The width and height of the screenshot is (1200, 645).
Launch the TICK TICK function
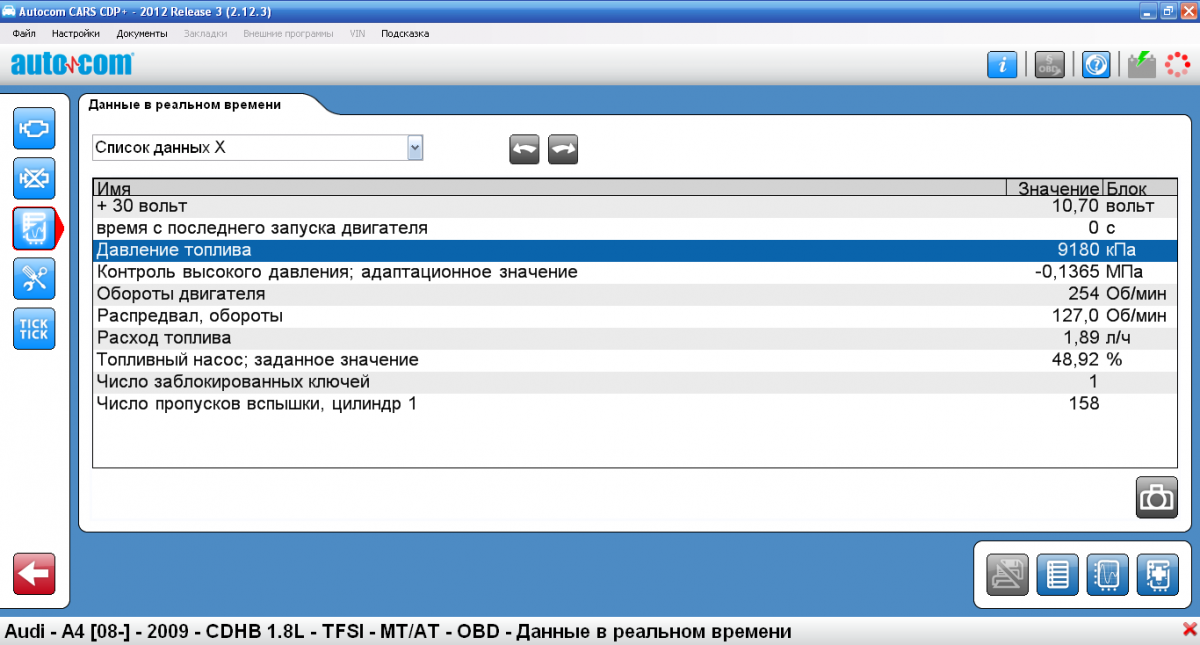click(x=34, y=329)
